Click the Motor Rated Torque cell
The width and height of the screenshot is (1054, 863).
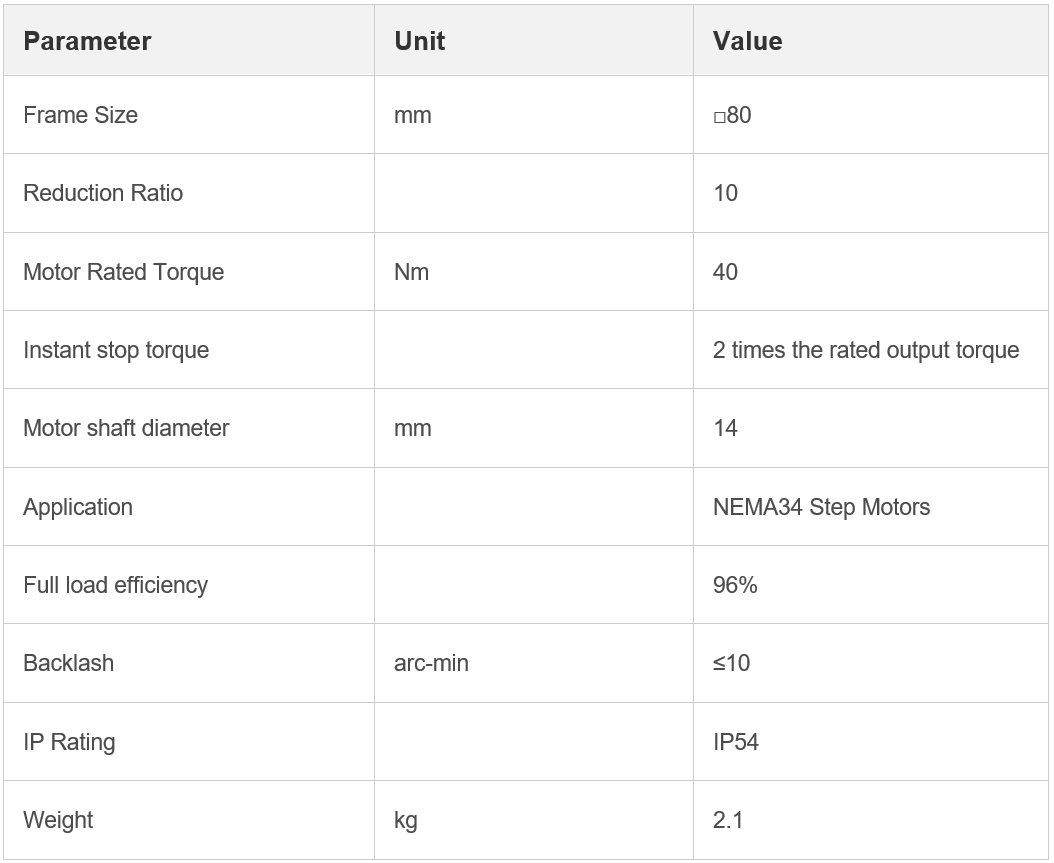coord(123,272)
